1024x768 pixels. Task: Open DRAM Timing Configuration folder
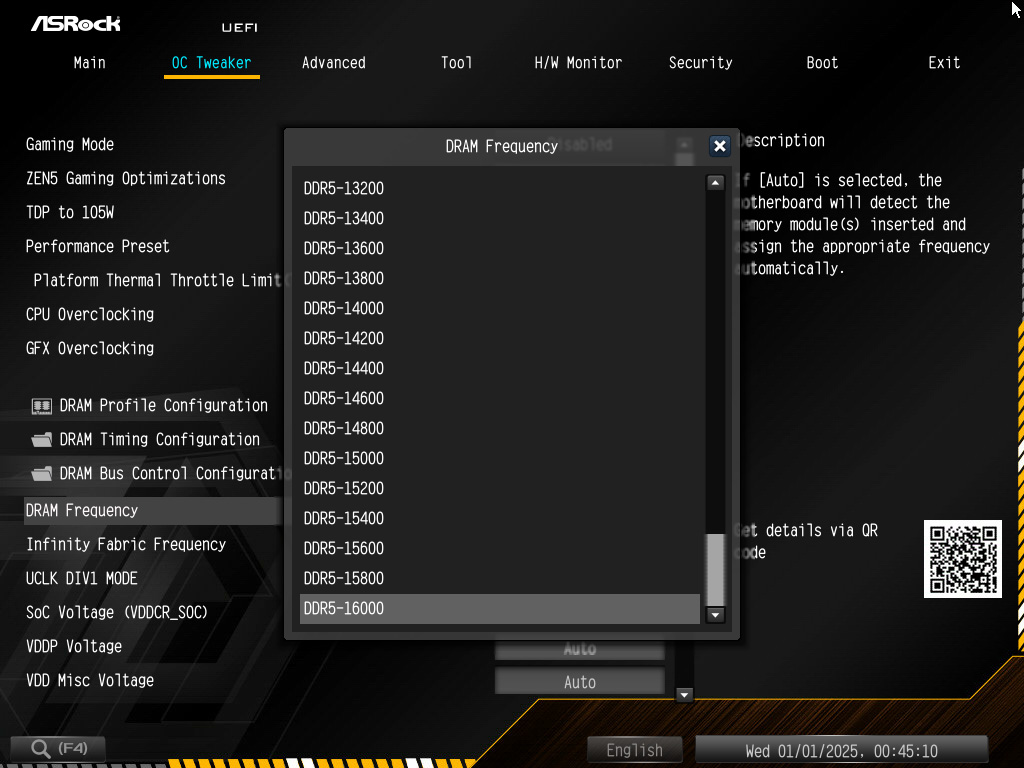(x=42, y=440)
